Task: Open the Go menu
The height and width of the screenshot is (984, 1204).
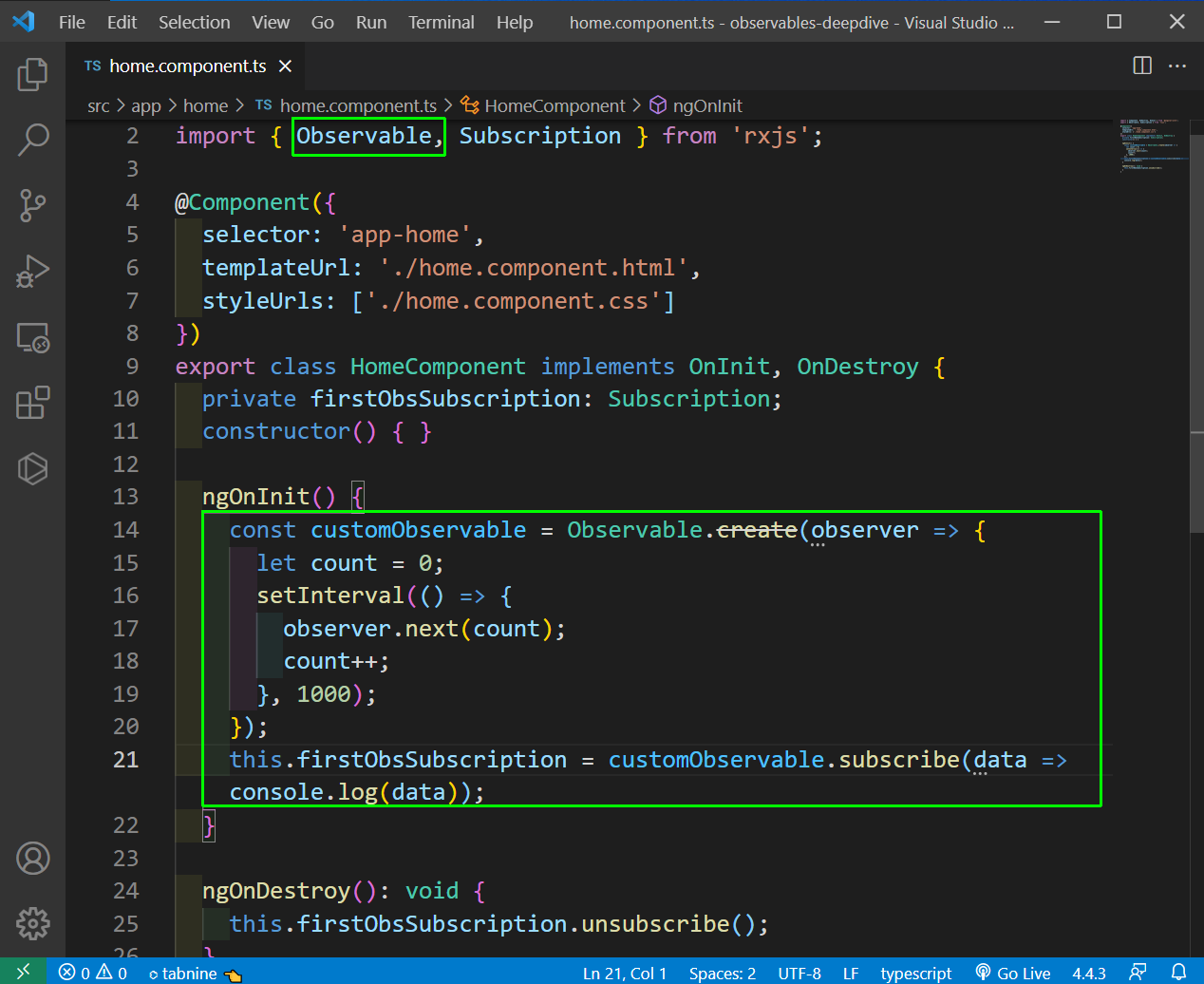Action: 323,22
